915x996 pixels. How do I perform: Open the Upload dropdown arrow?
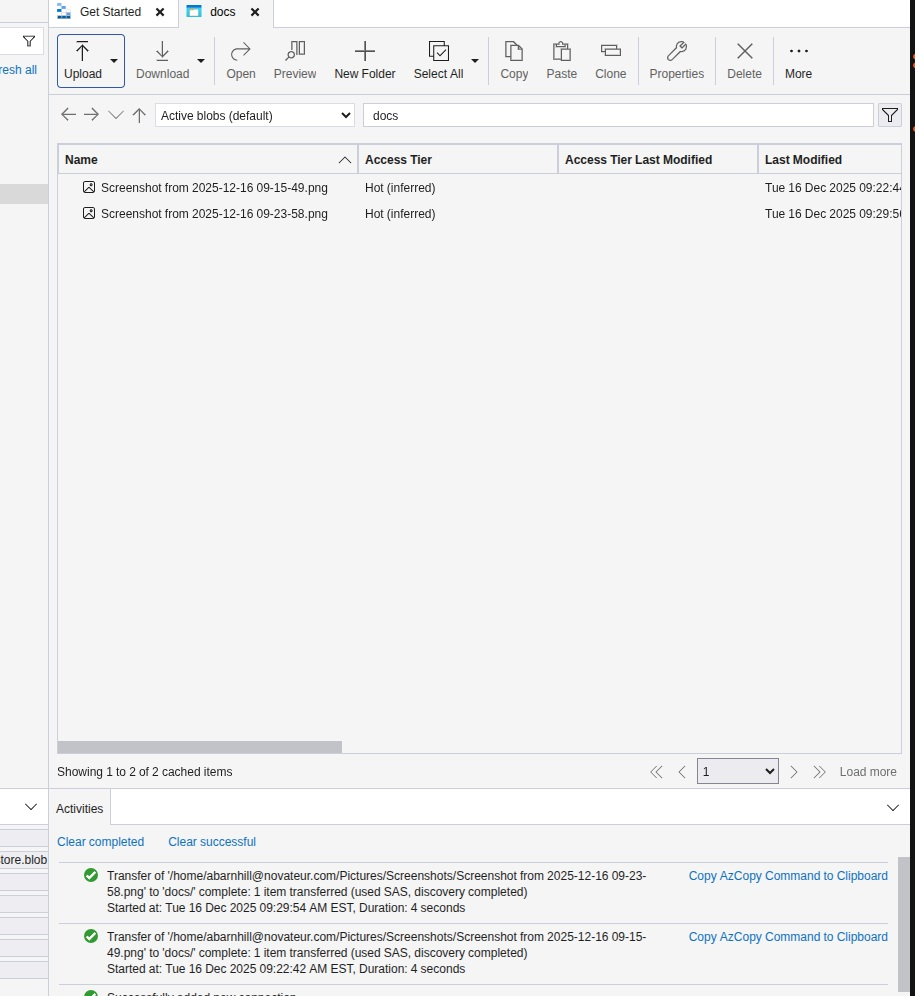(x=114, y=61)
